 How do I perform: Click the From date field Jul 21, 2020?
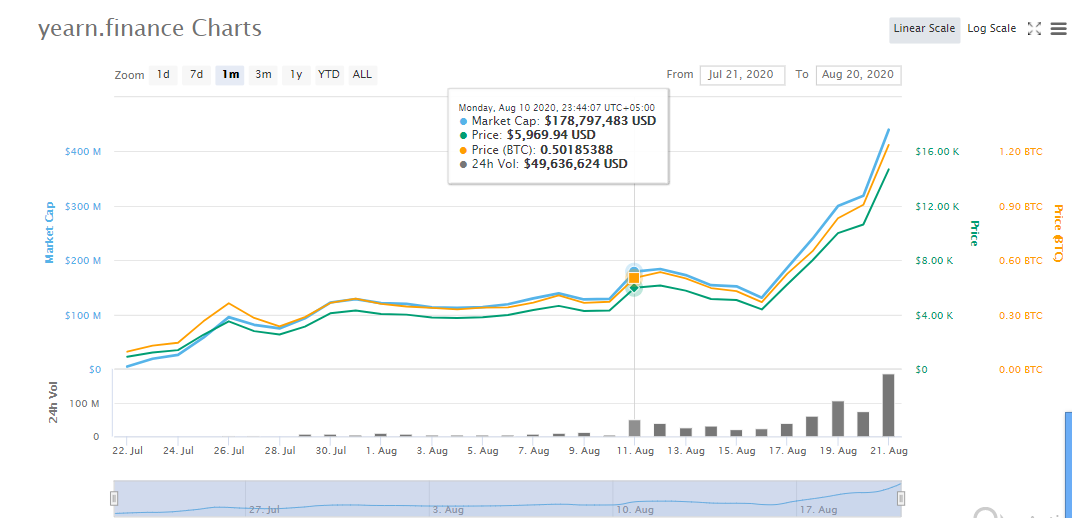click(x=742, y=74)
